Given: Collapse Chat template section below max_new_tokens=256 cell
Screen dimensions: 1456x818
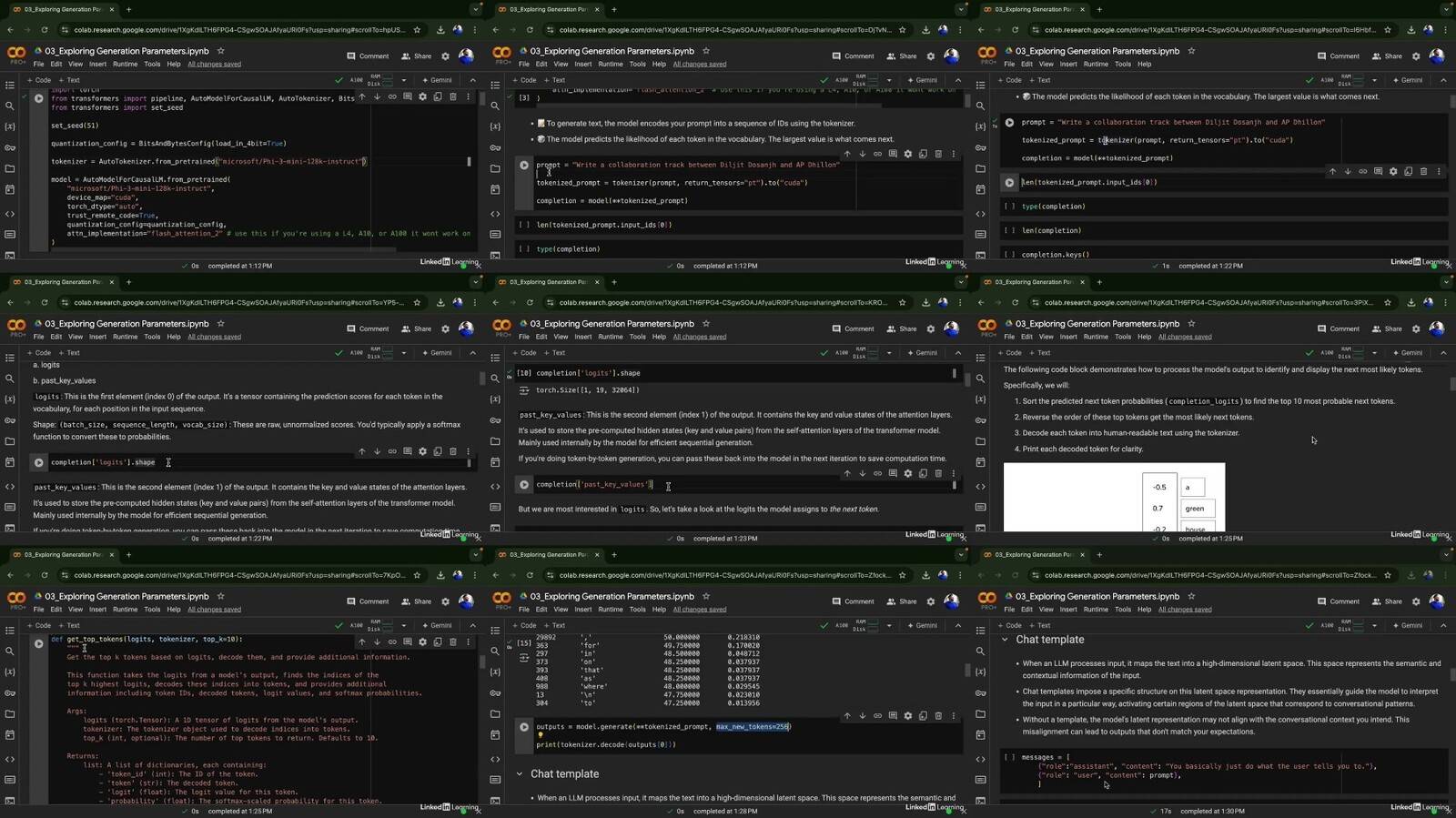Looking at the screenshot, I should 520,774.
